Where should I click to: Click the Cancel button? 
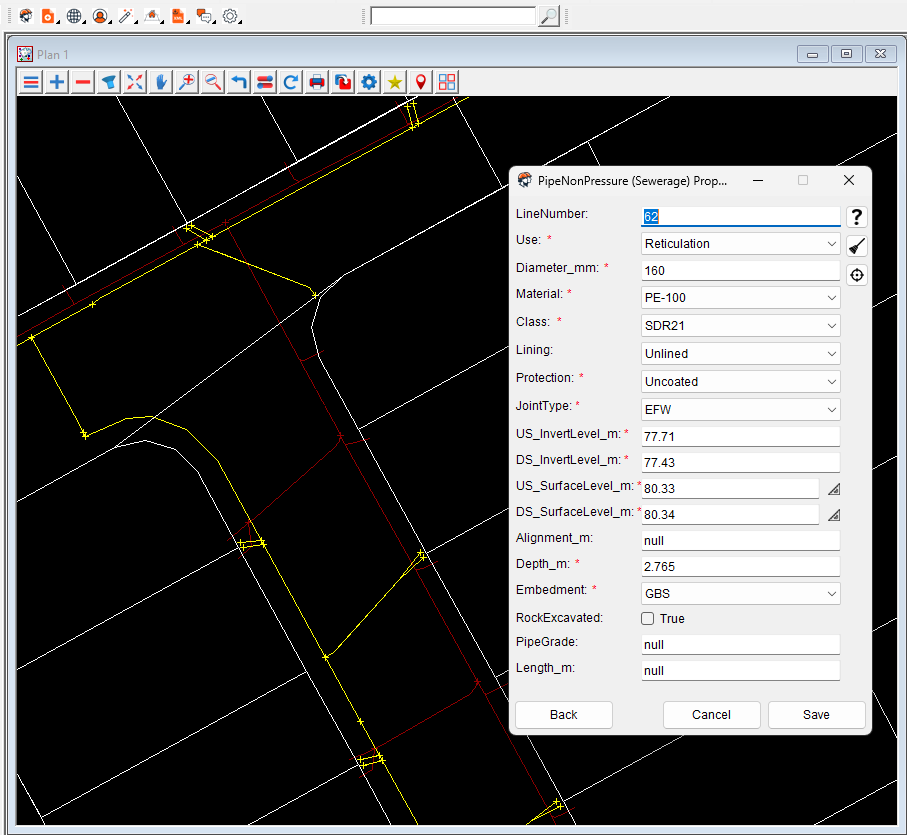tap(711, 715)
